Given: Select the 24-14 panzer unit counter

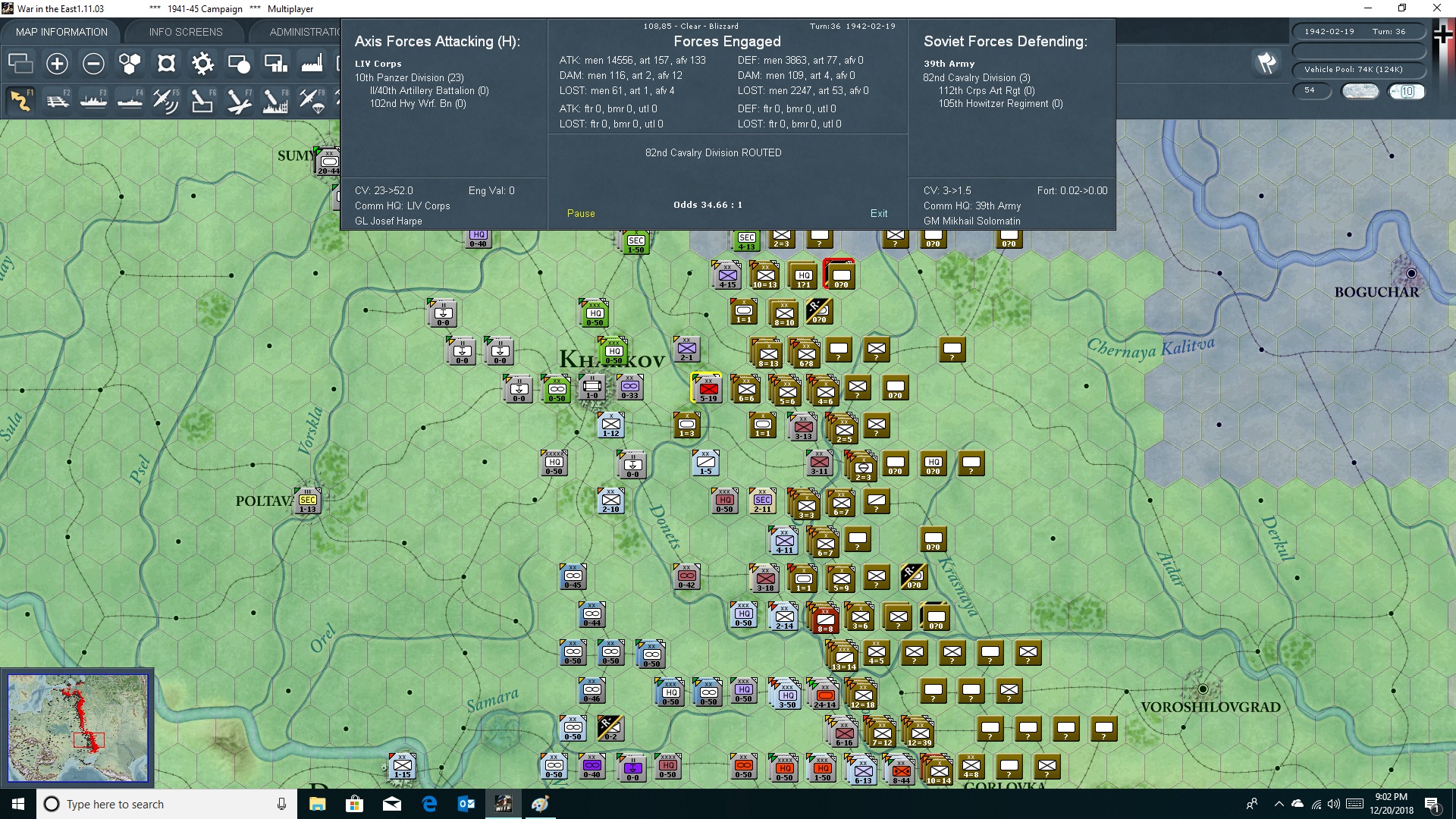Looking at the screenshot, I should (824, 694).
